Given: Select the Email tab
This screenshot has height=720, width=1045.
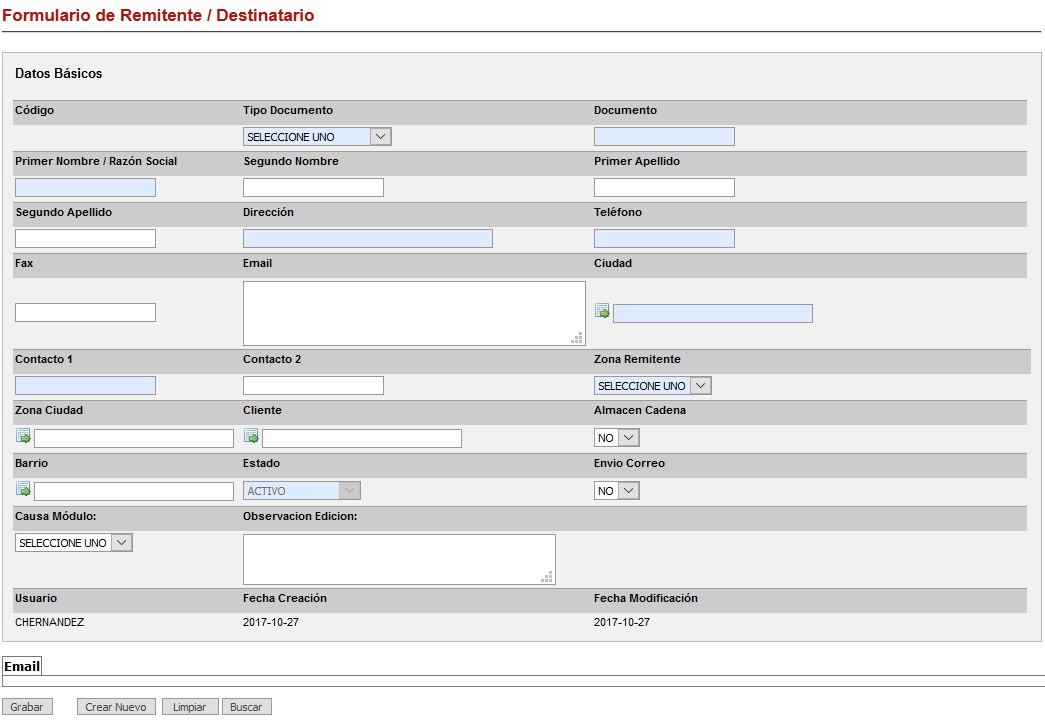Looking at the screenshot, I should 22,667.
